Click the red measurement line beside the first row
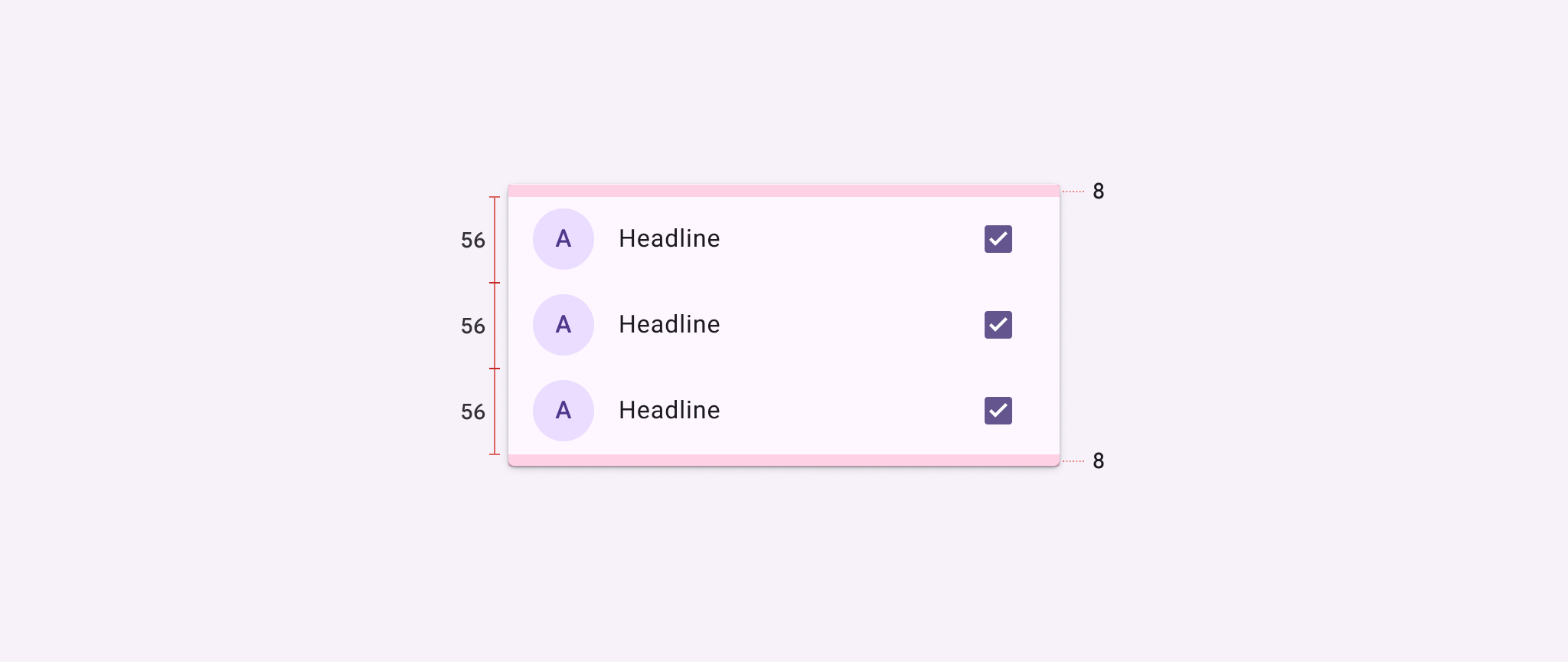 tap(495, 240)
